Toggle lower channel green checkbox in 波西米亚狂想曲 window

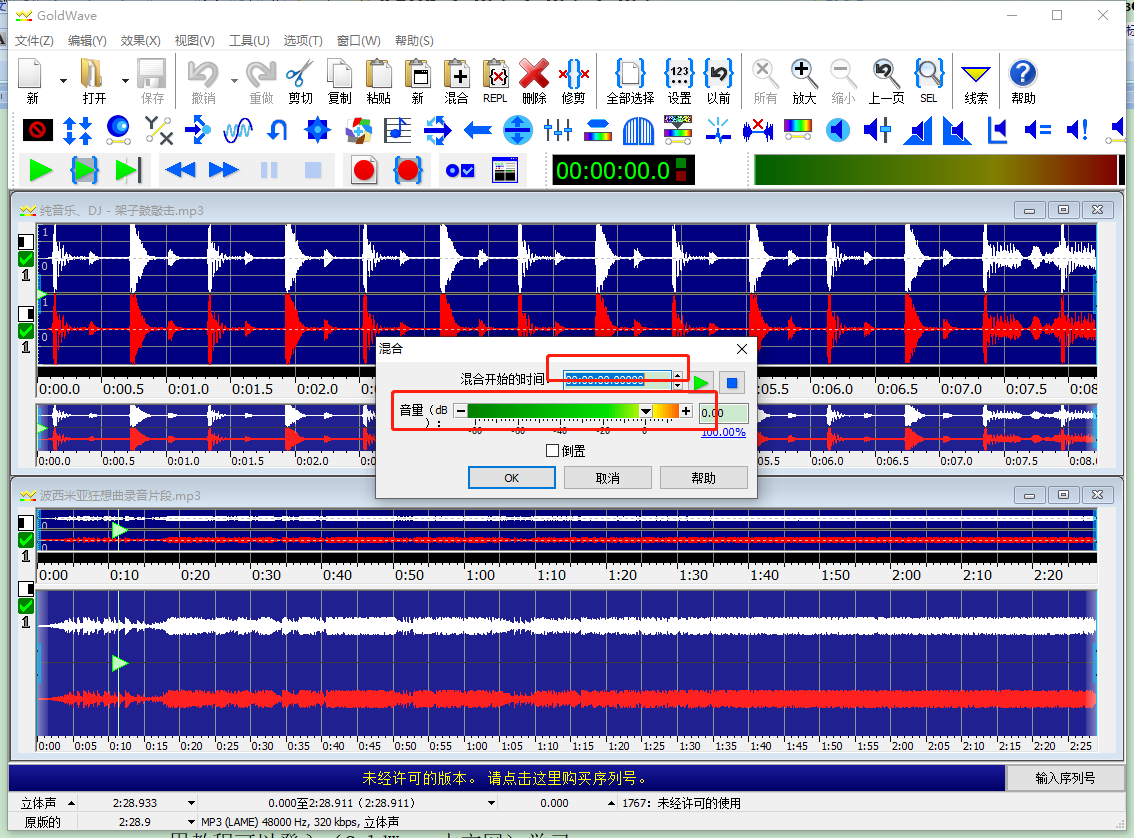[26, 605]
